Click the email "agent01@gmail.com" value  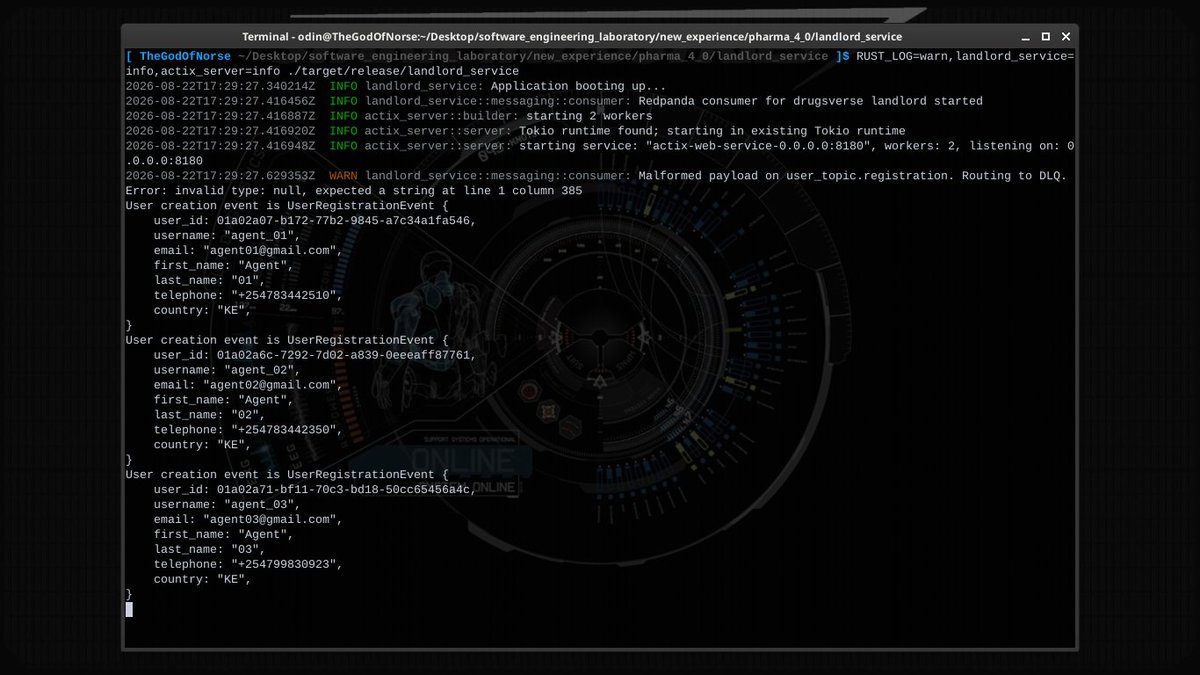pyautogui.click(x=271, y=251)
